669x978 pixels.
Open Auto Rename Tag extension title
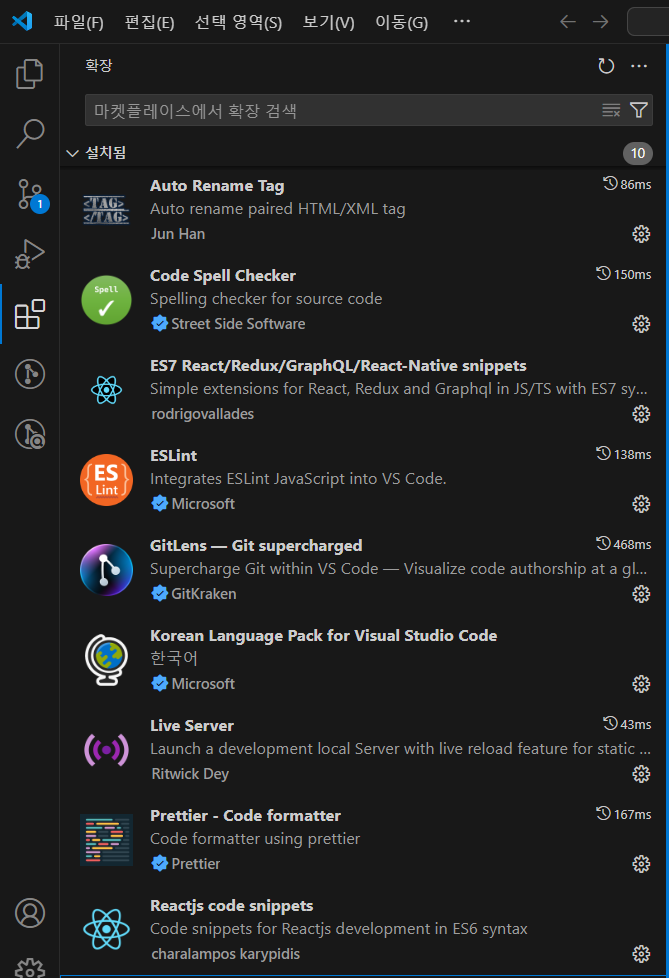[217, 186]
